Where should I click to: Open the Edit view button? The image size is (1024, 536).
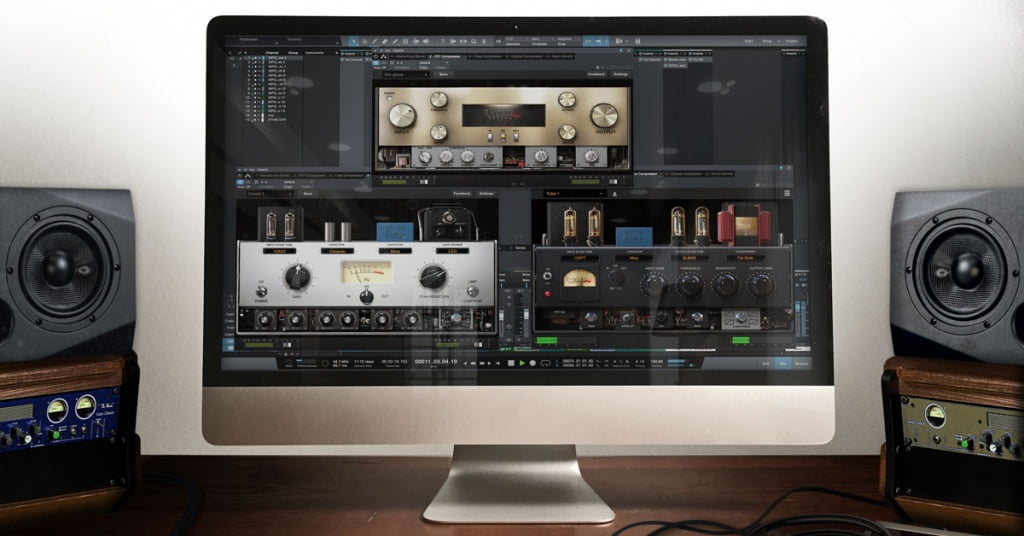pyautogui.click(x=765, y=363)
